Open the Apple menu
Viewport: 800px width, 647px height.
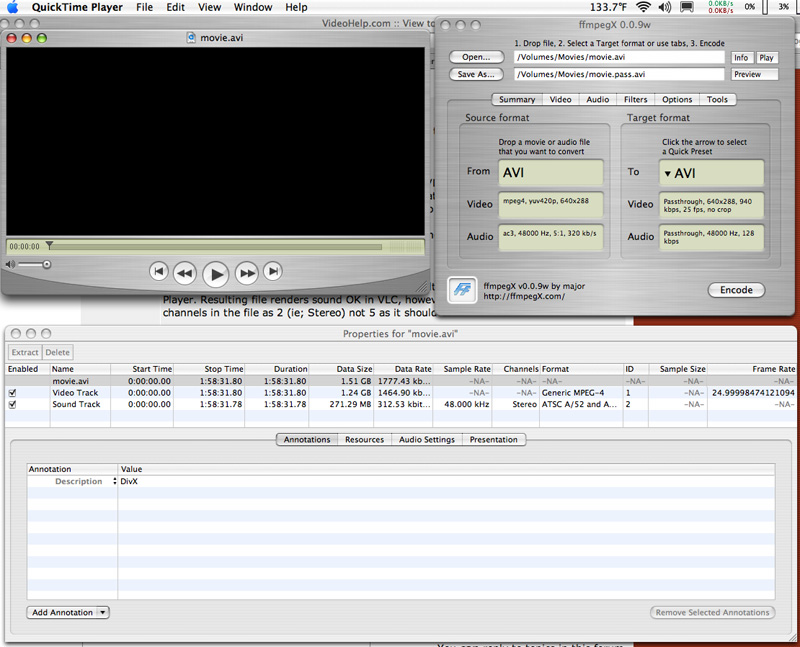tap(12, 7)
